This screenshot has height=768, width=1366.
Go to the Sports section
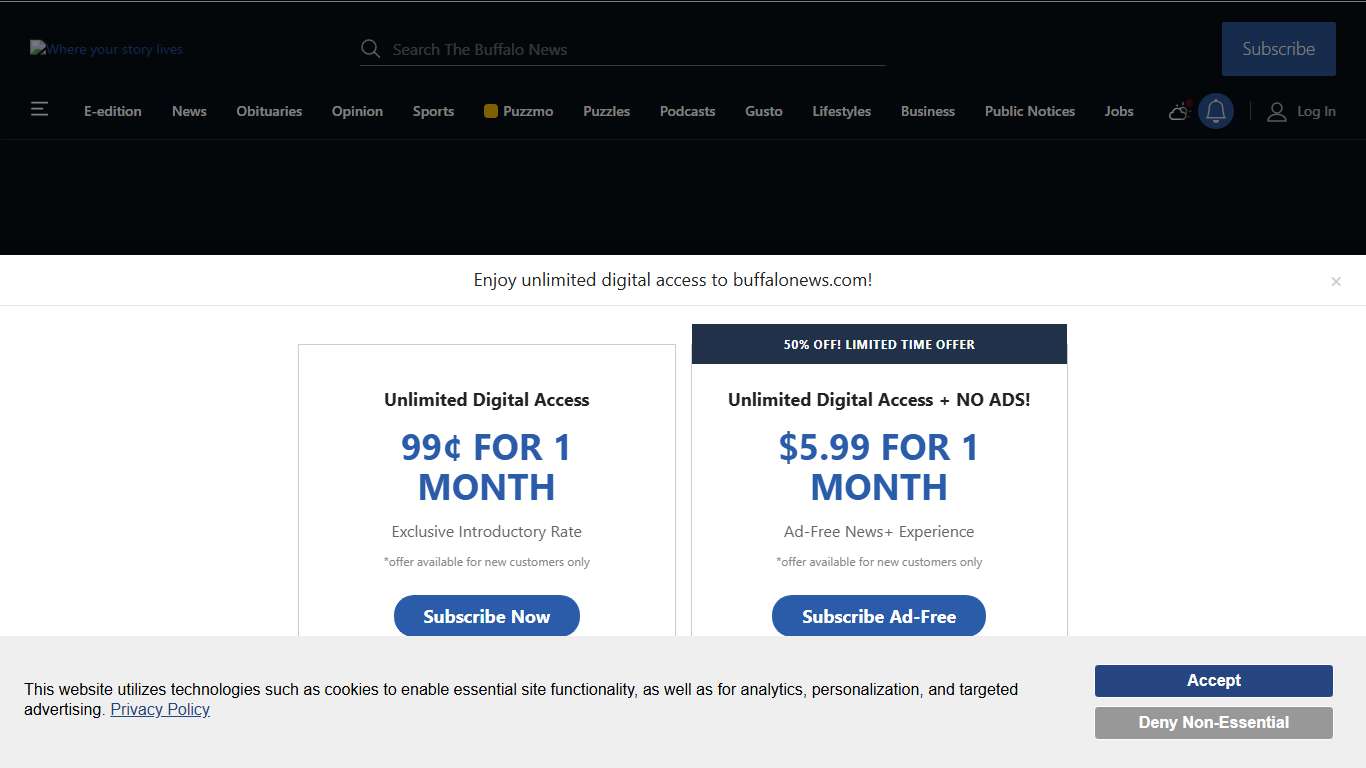point(433,111)
